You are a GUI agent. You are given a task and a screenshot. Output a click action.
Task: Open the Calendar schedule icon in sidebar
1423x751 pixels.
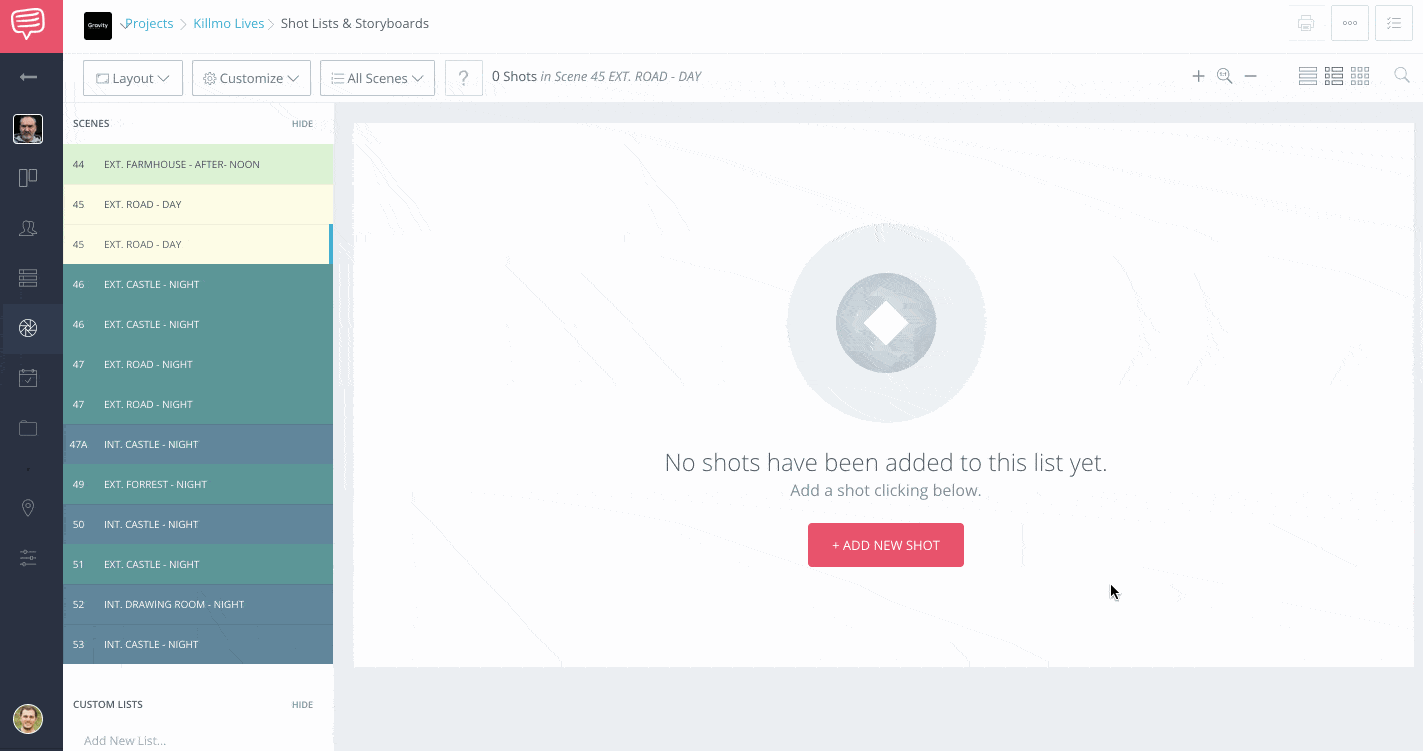pyautogui.click(x=28, y=377)
